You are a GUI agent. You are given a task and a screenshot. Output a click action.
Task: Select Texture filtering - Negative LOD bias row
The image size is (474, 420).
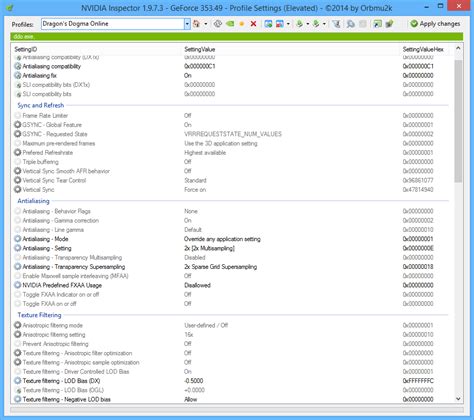click(x=232, y=399)
